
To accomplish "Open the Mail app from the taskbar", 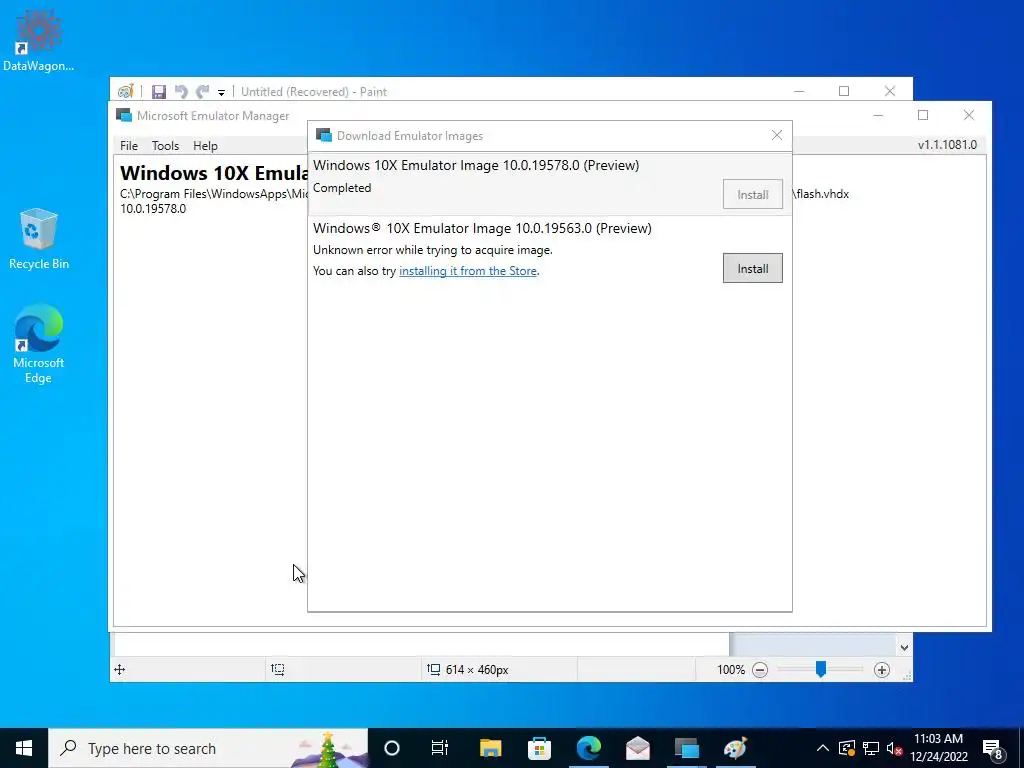I will pos(637,748).
